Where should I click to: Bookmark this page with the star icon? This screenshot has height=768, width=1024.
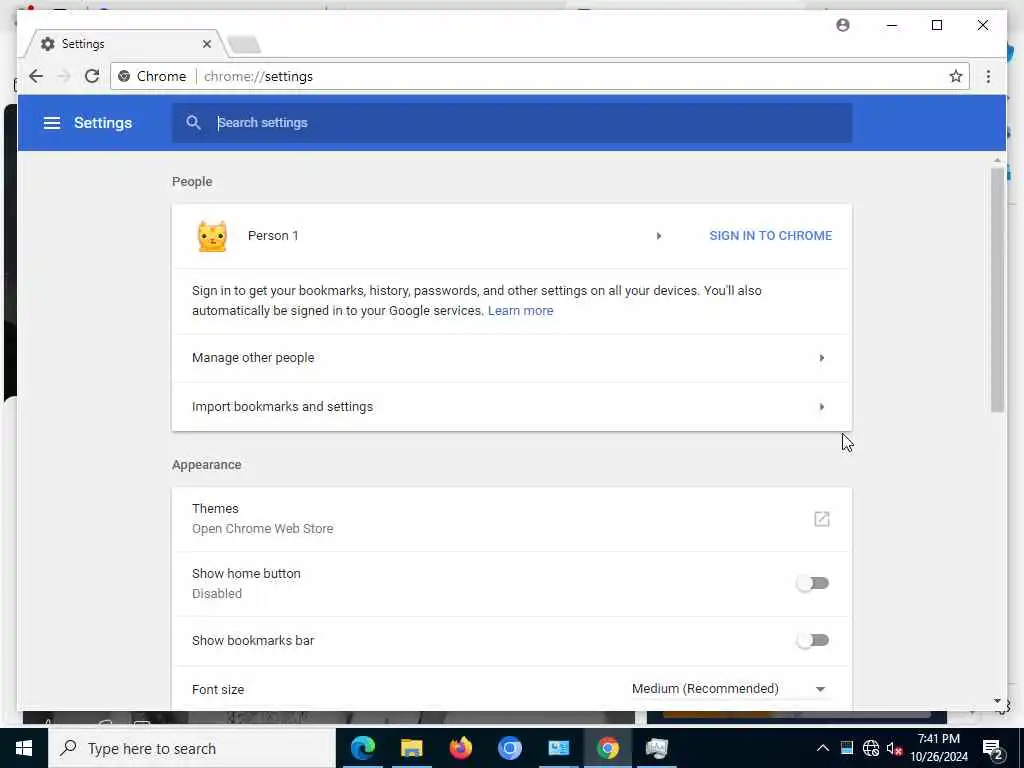click(955, 76)
